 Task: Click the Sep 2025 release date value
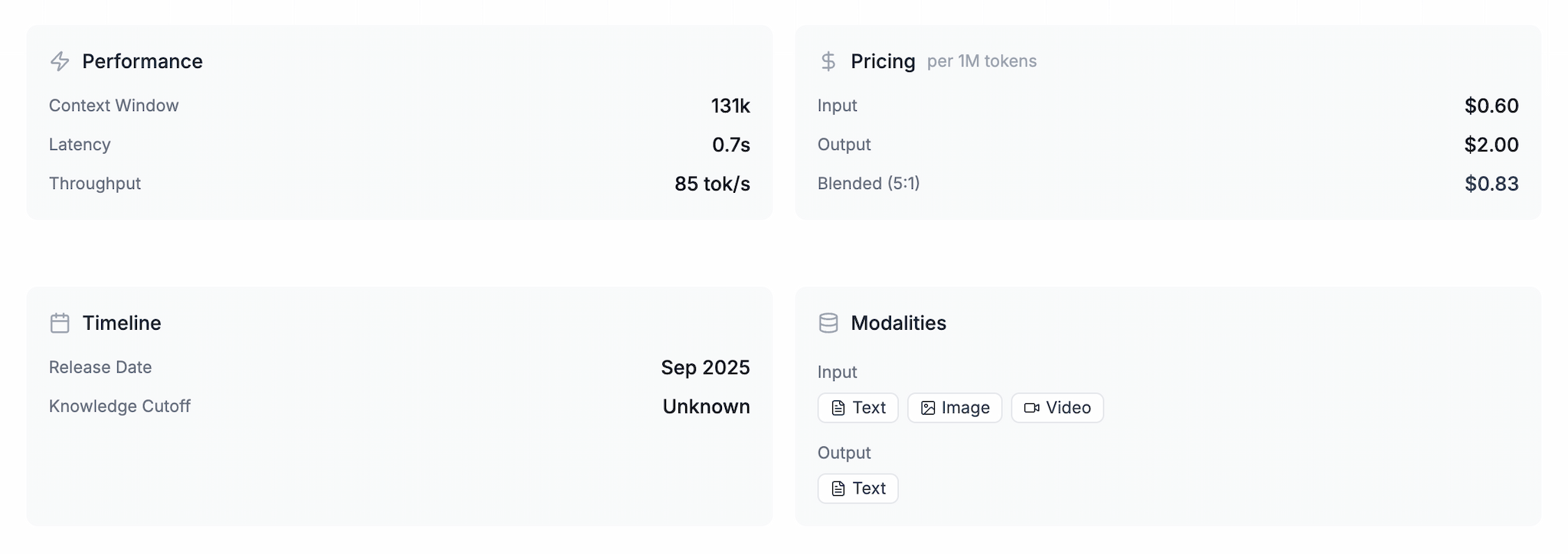[705, 367]
